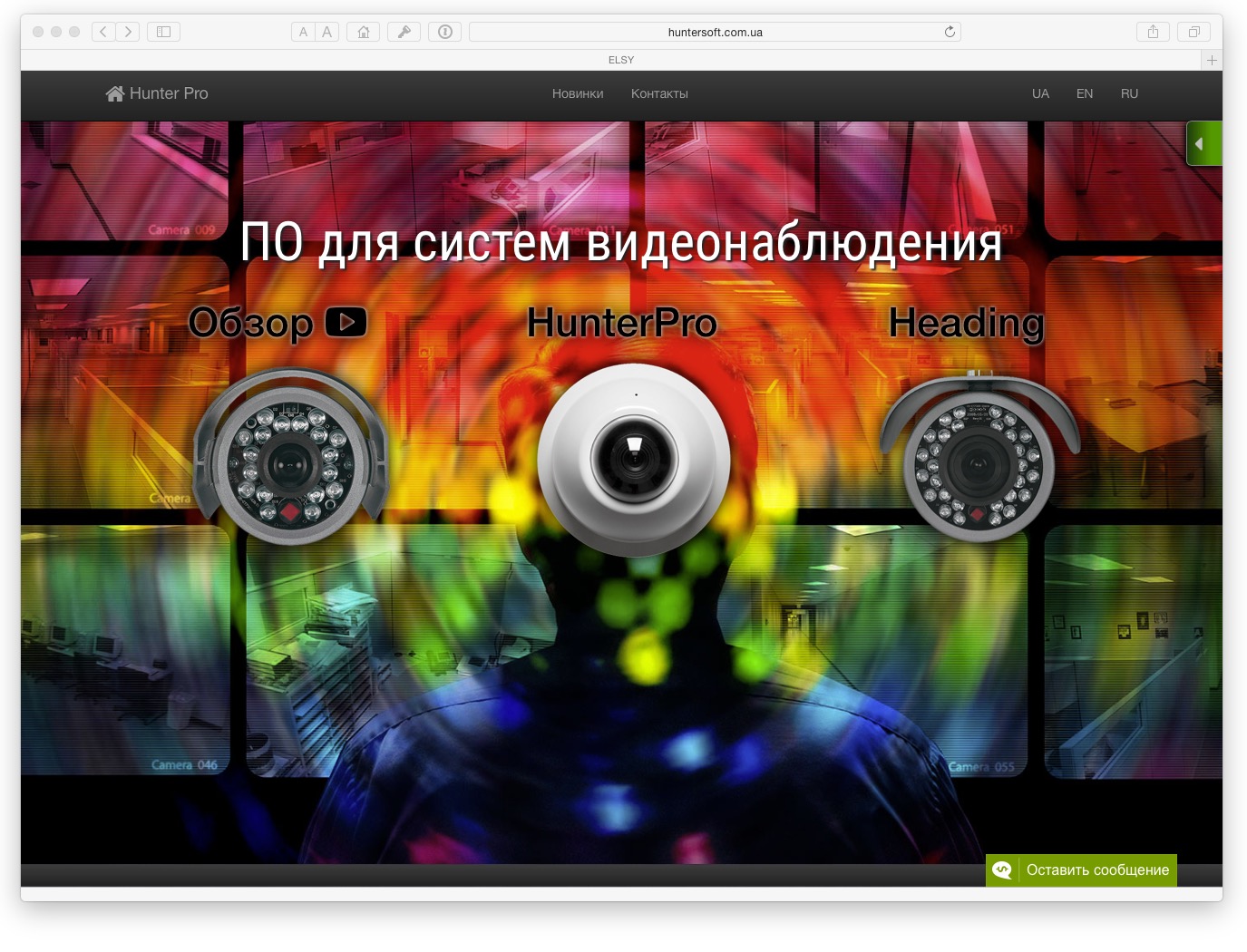1247x952 pixels.
Task: Click the key passwords icon
Action: [404, 32]
